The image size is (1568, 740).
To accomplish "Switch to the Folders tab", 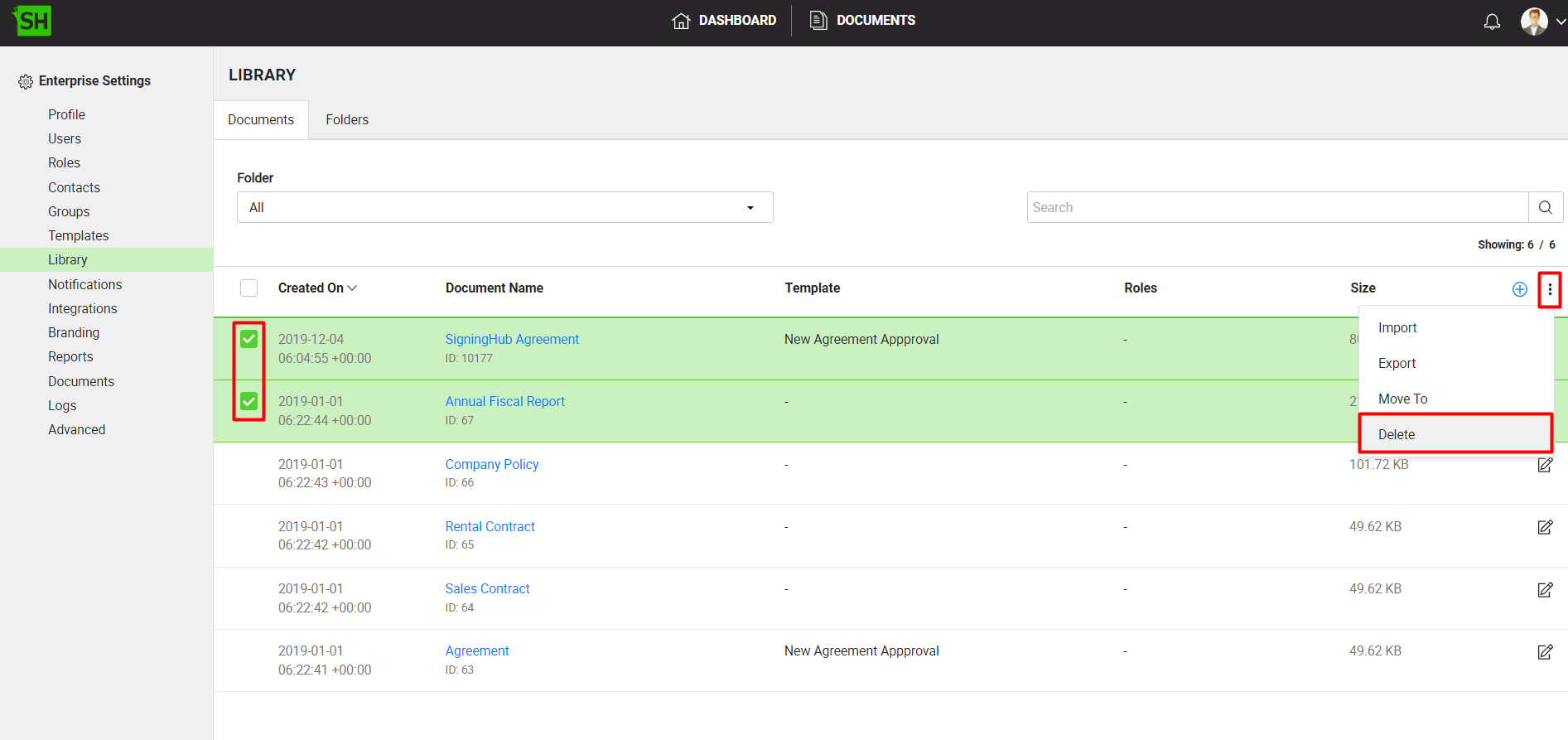I will [x=346, y=120].
